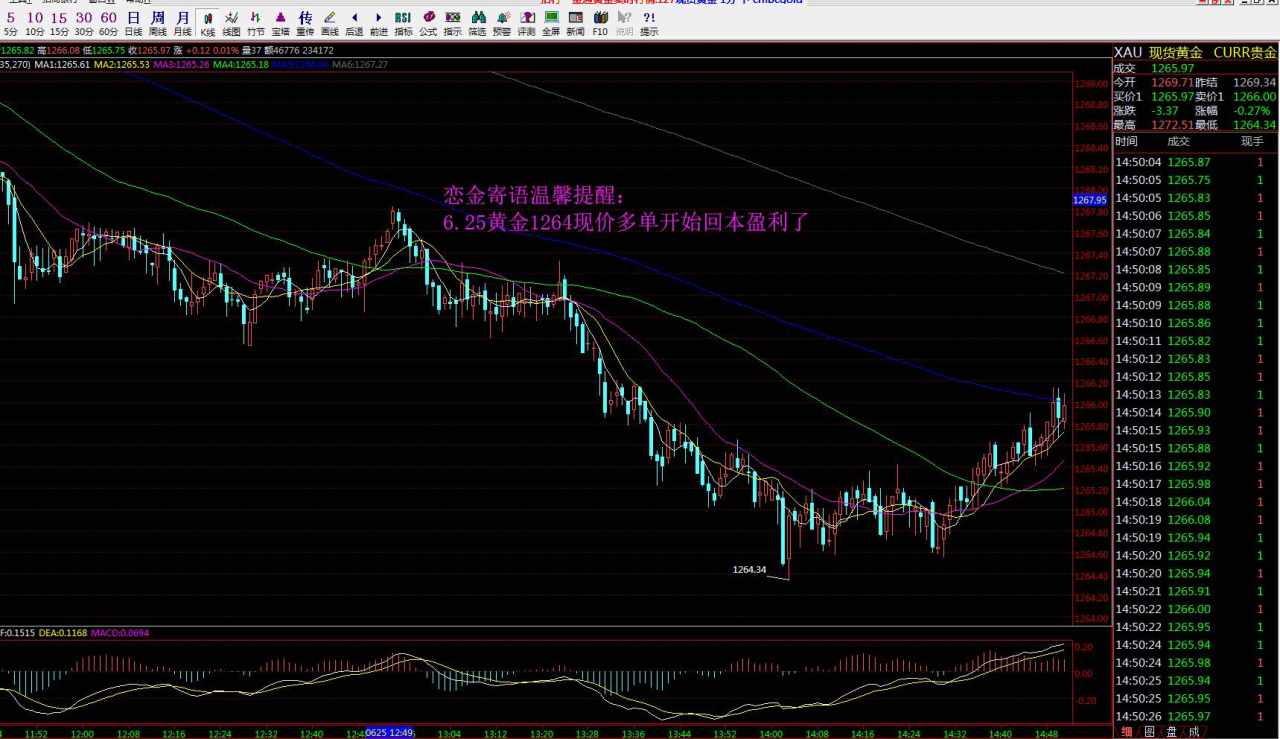The image size is (1280, 739).
Task: Click the 现手 column header
Action: point(1253,142)
